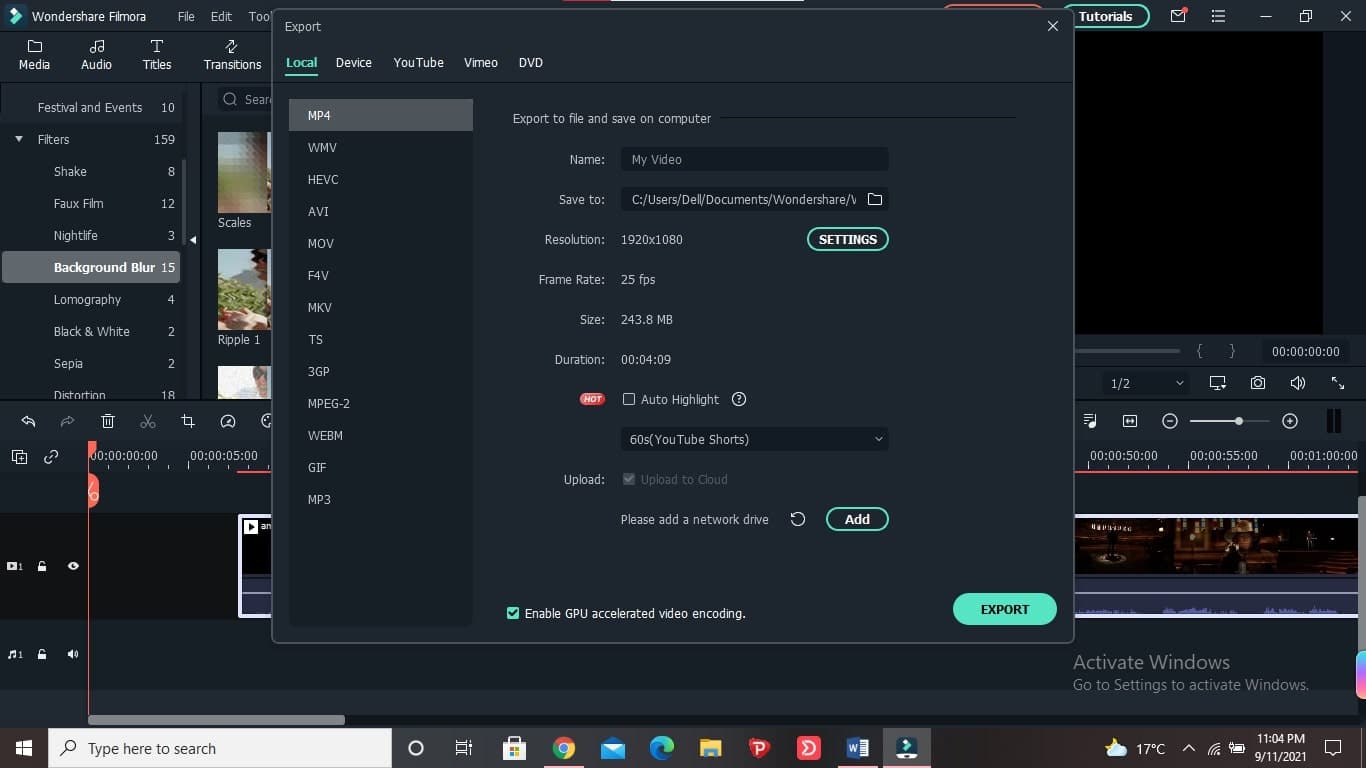Click the fullscreen preview arrows icon

tap(1338, 383)
